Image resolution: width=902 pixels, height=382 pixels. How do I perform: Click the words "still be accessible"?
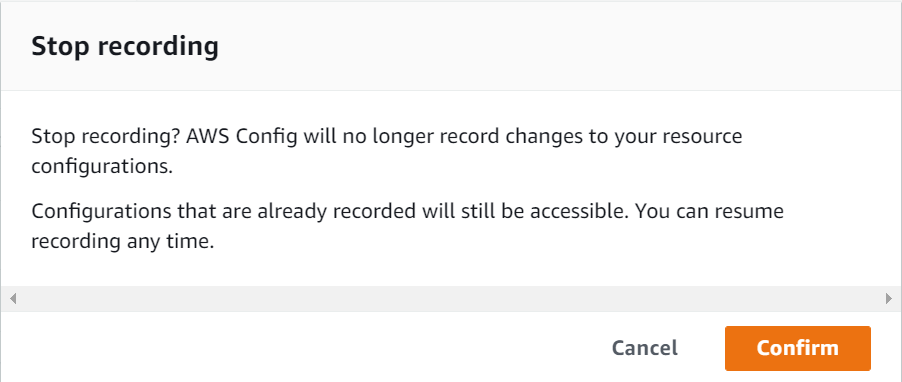545,211
